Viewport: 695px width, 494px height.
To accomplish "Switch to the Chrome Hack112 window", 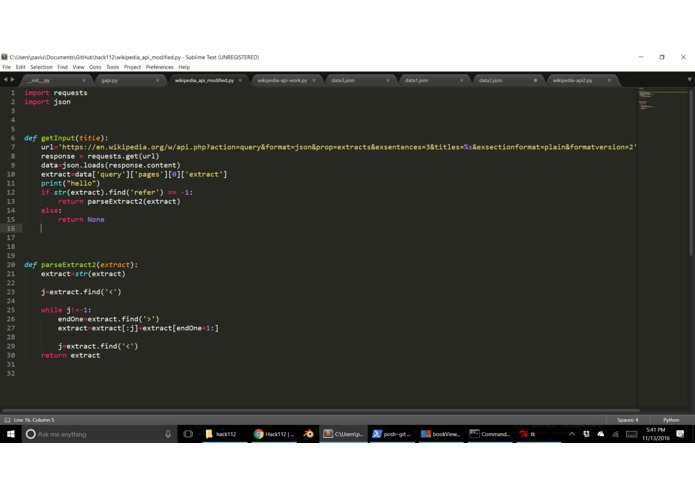I will (273, 434).
